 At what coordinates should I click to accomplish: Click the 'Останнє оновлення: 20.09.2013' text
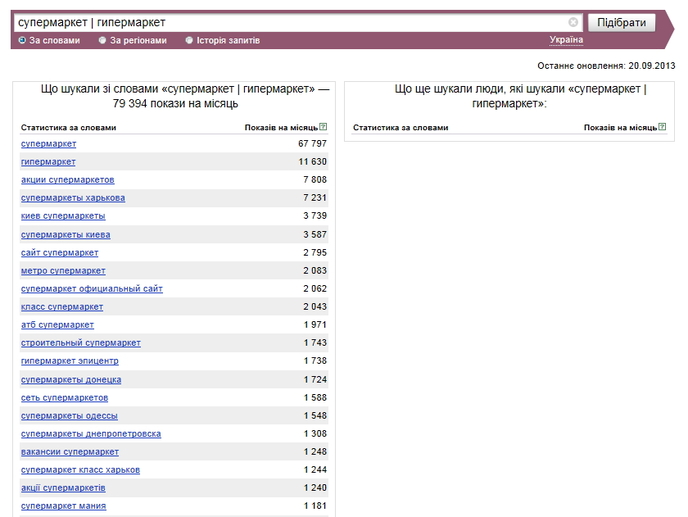(606, 66)
